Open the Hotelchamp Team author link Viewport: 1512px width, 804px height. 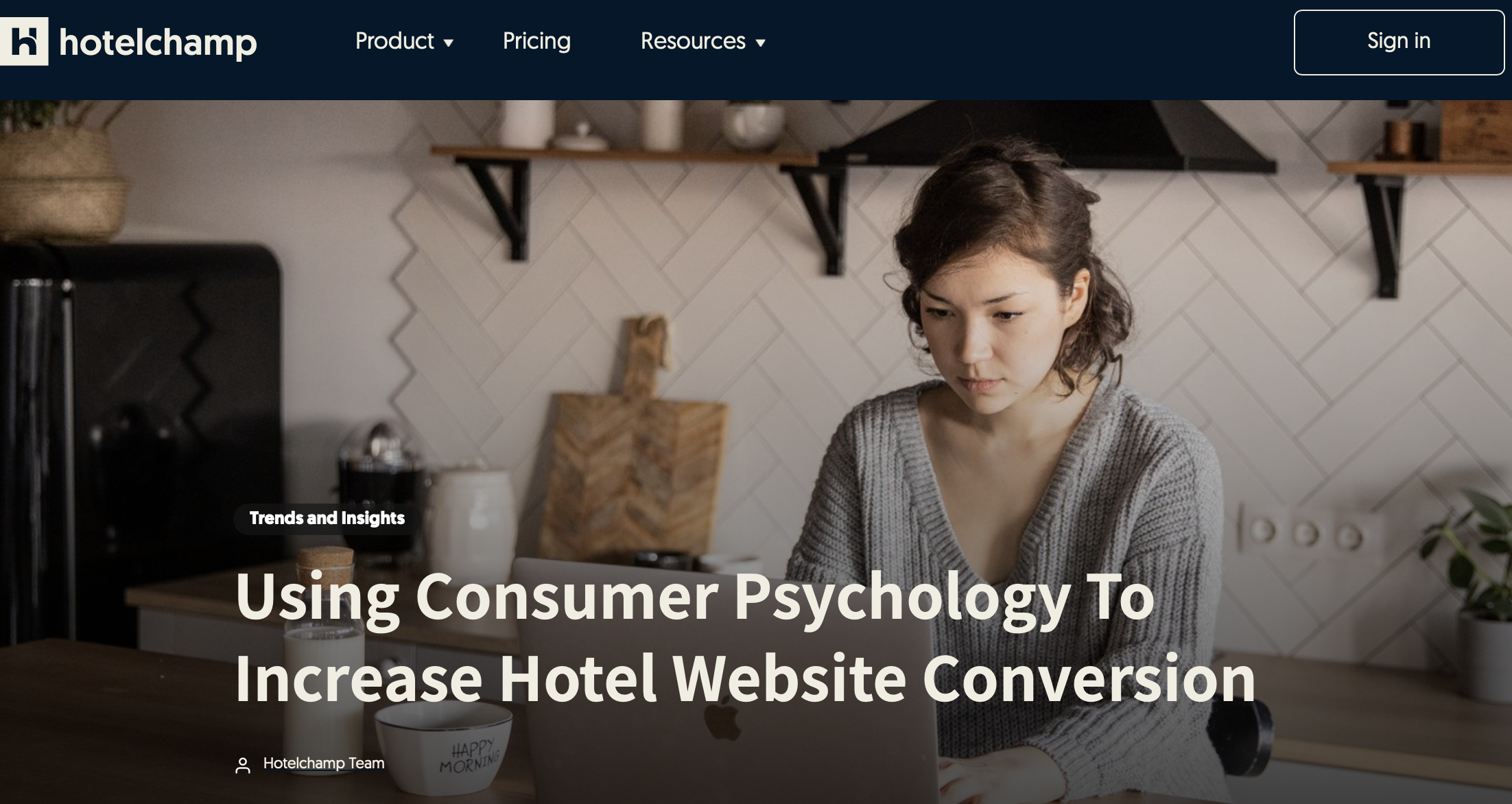tap(324, 764)
